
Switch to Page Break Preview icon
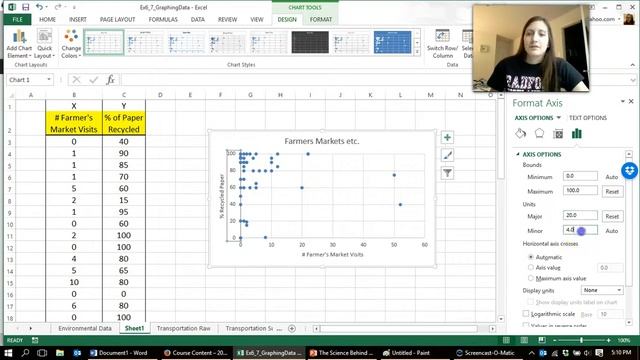tap(542, 340)
